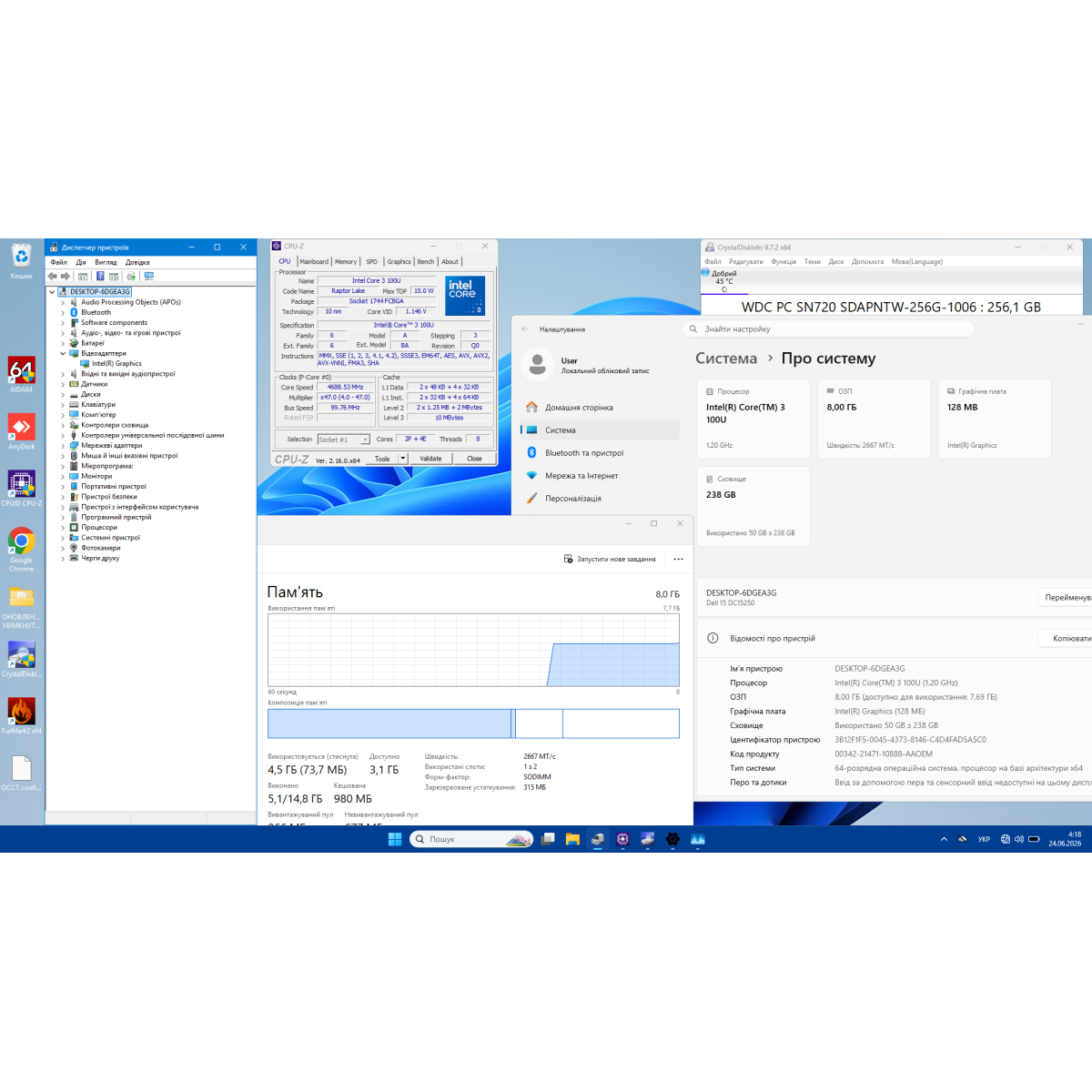Expand Диски node in Device Manager
The height and width of the screenshot is (1092, 1092).
(x=63, y=394)
